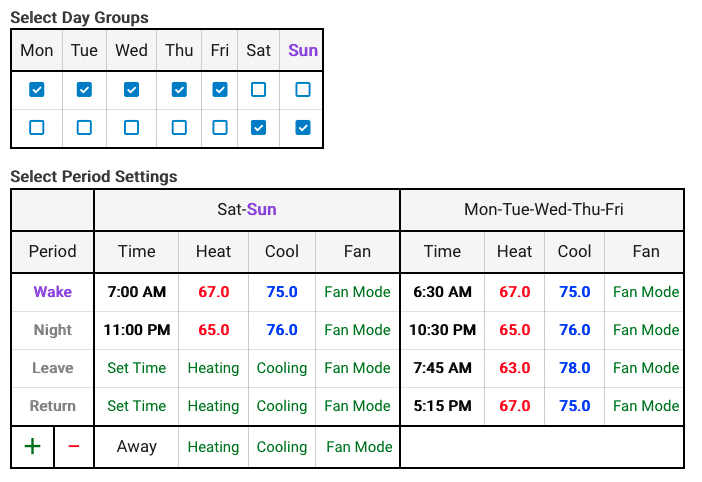Check Mon in second day group row
Viewport: 702px width, 482px height.
37,128
